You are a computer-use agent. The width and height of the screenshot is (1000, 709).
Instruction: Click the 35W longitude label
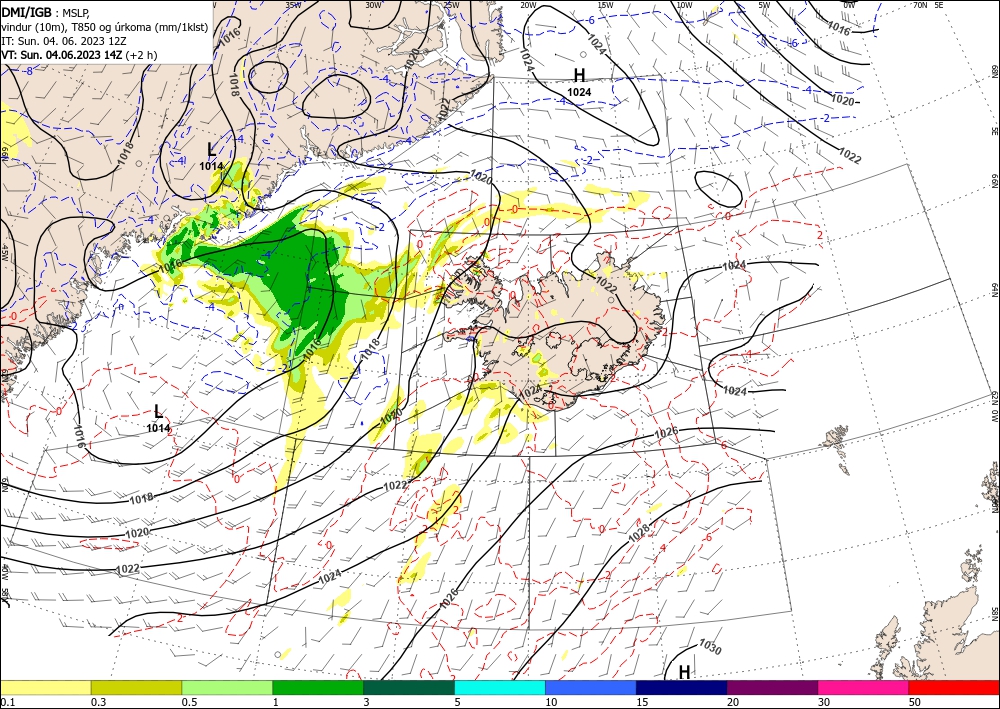pos(293,4)
